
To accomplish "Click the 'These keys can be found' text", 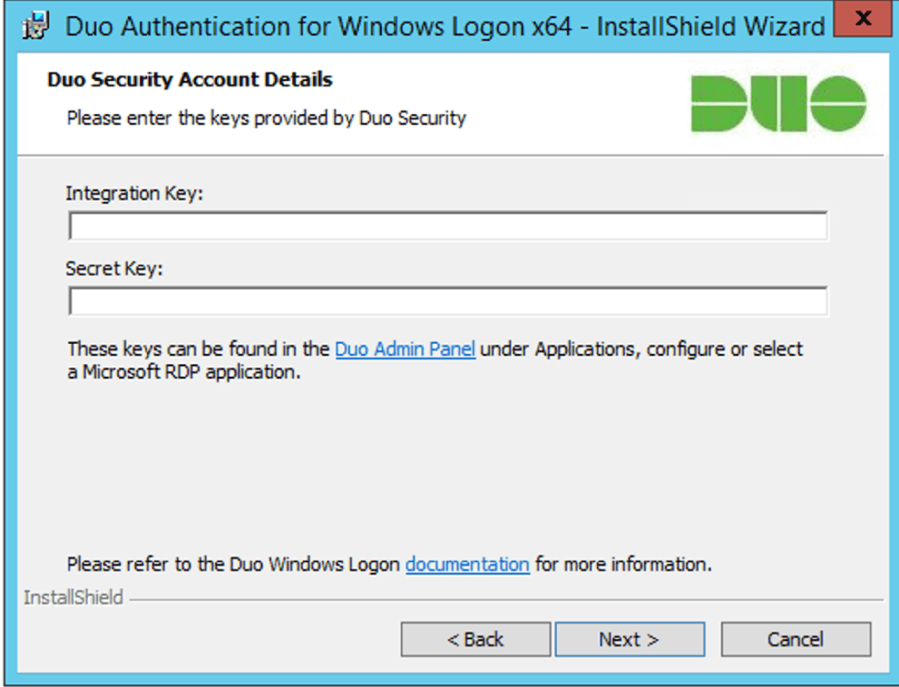I will (198, 350).
